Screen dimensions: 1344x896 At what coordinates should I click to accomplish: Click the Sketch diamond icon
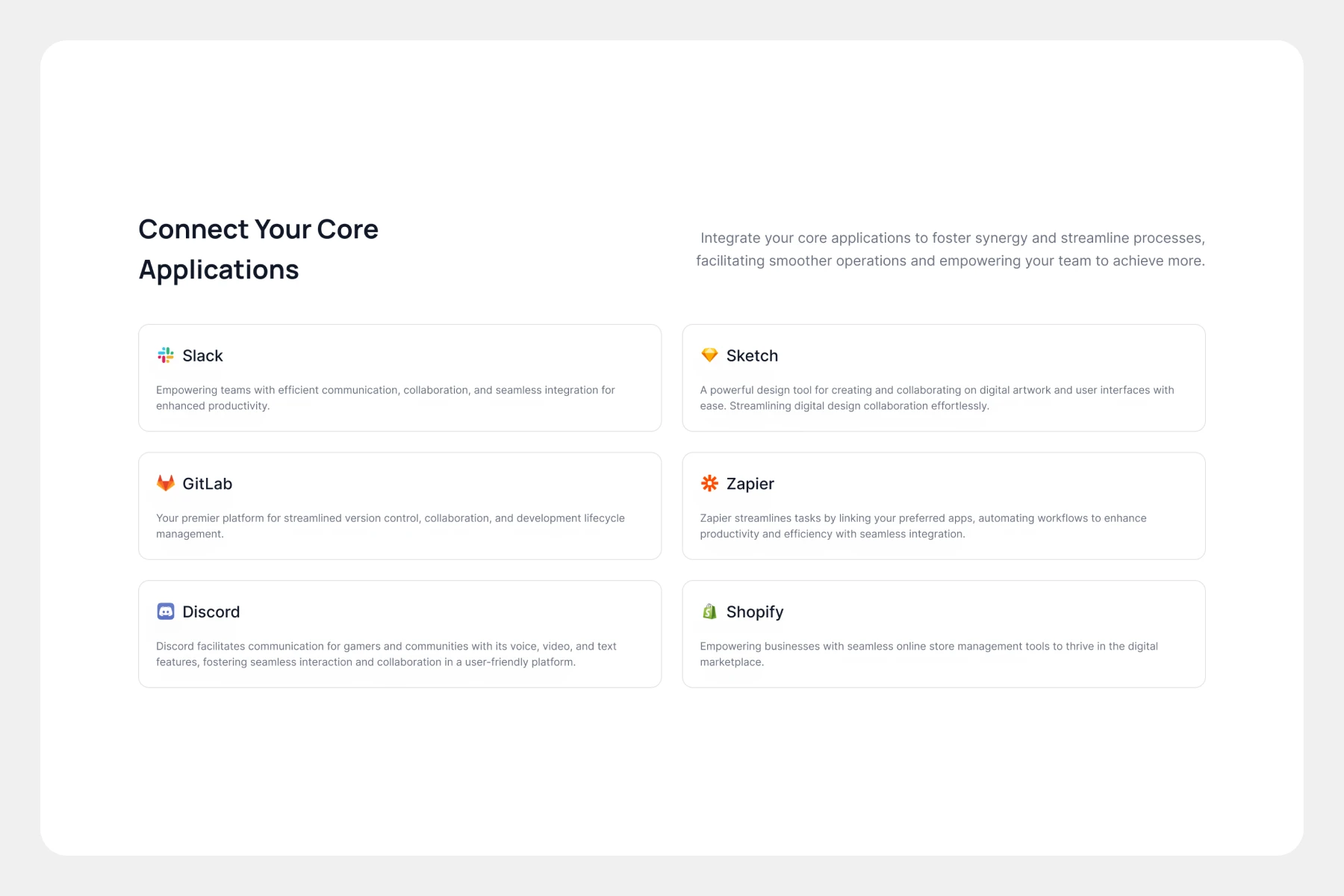[709, 355]
